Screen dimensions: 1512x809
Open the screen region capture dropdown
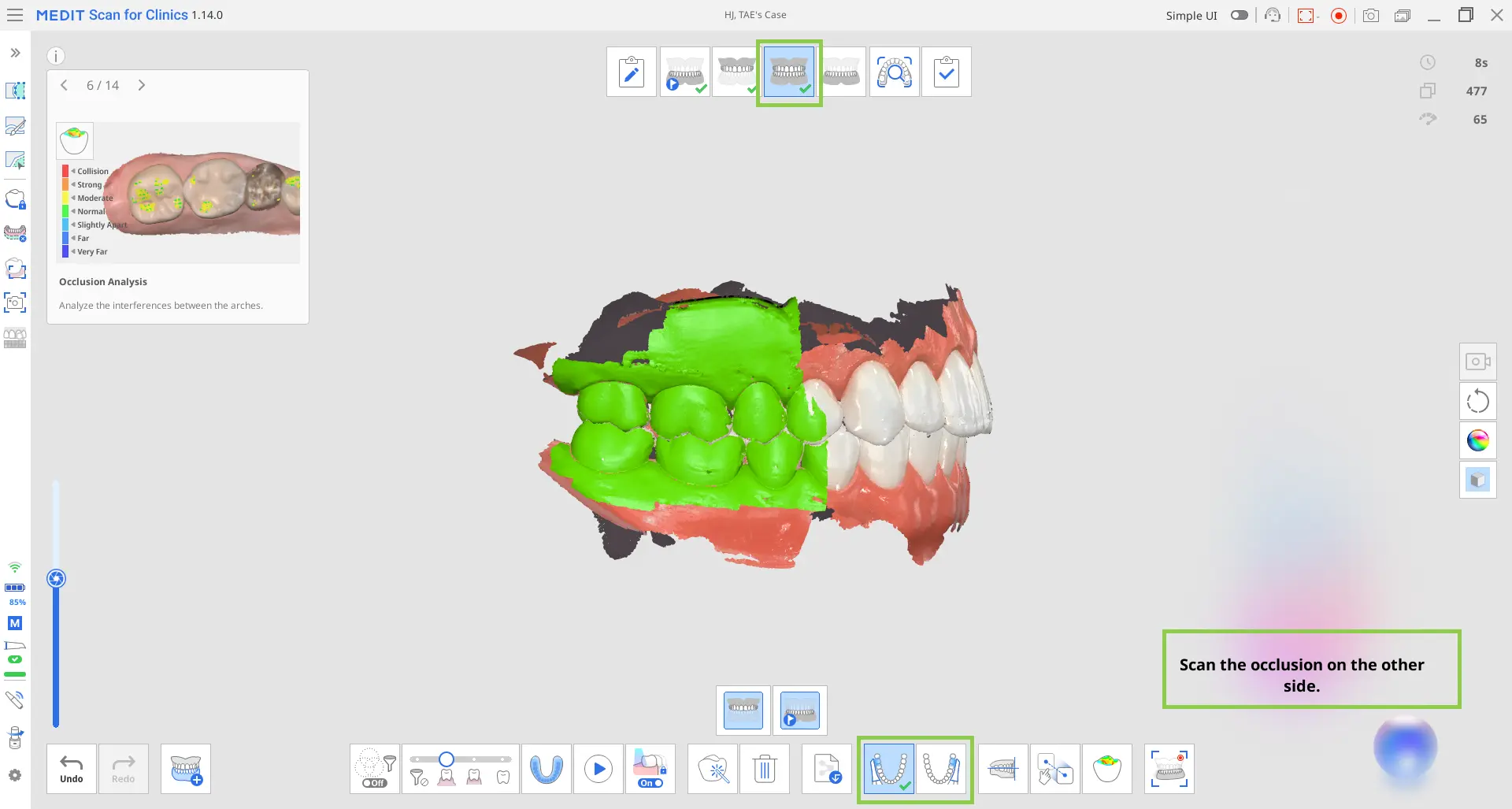click(1307, 15)
